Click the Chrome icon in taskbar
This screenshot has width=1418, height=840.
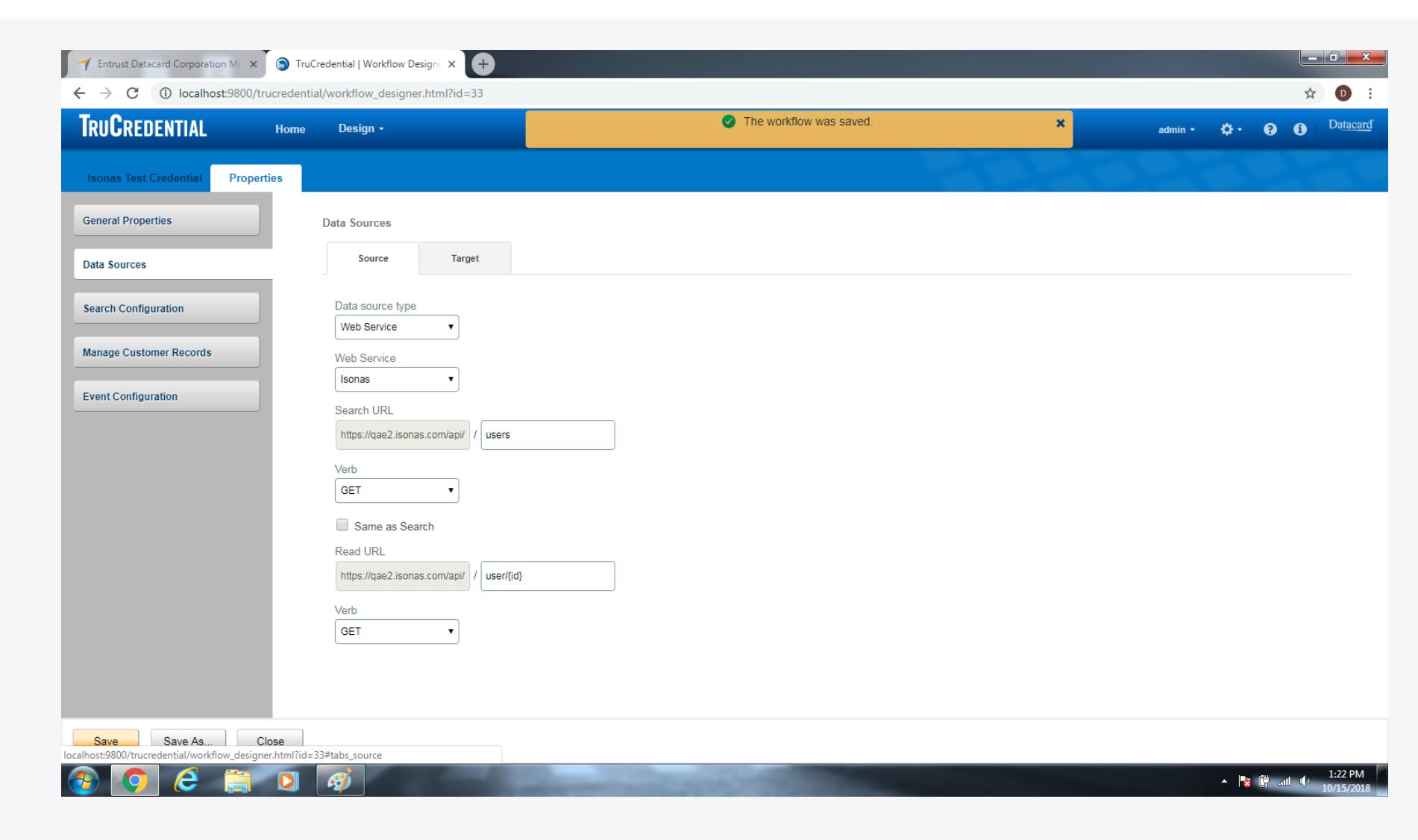[x=135, y=781]
